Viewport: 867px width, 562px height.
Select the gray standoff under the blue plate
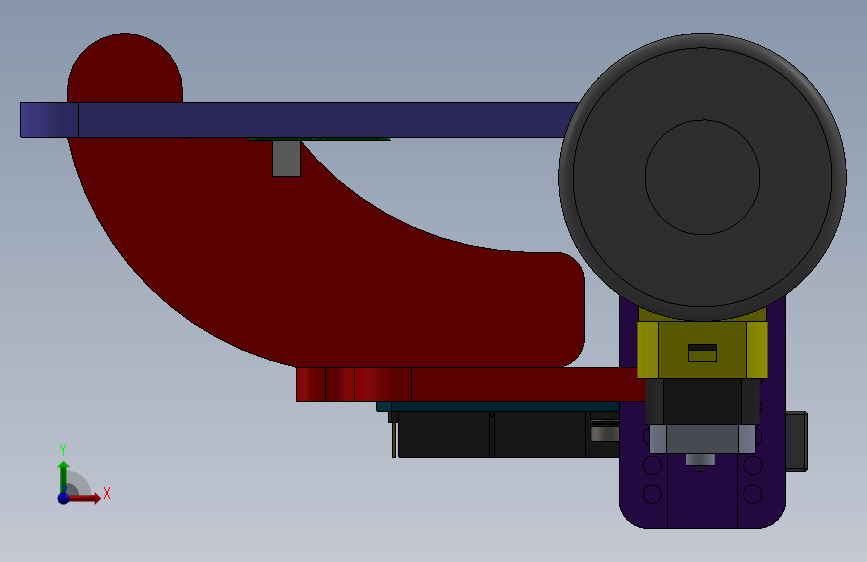[286, 158]
